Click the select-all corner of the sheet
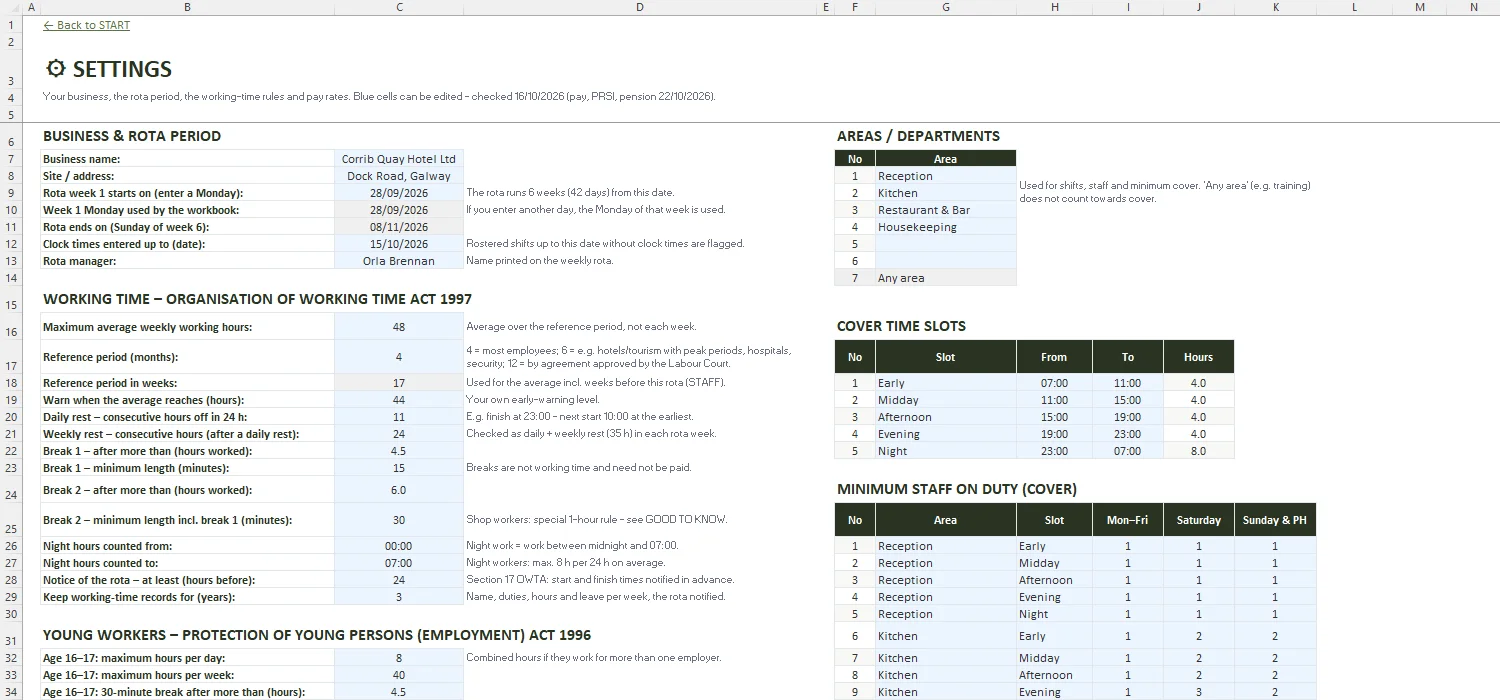This screenshot has width=1500, height=700. pyautogui.click(x=12, y=7)
